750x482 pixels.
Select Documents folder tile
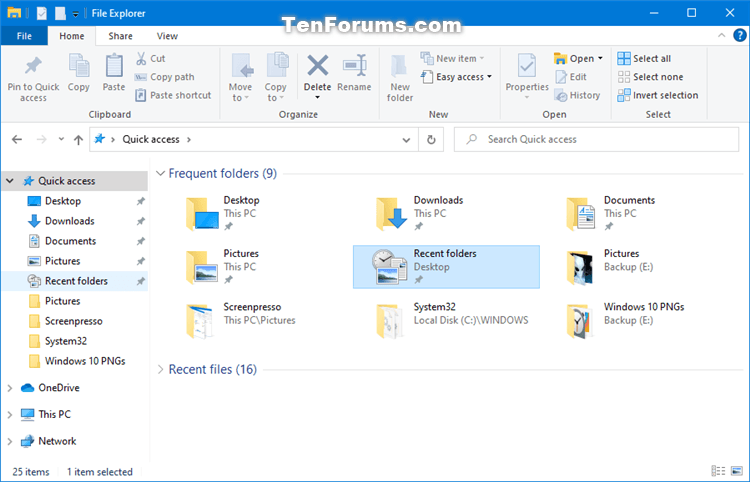pos(637,214)
